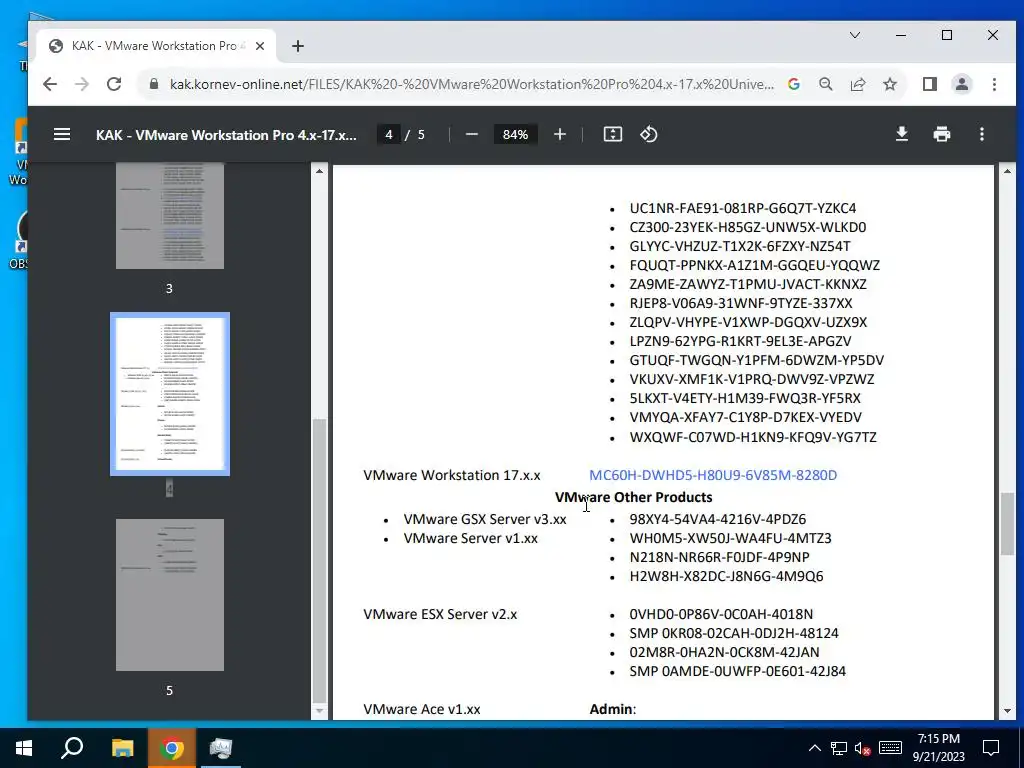The width and height of the screenshot is (1024, 768).
Task: Open Windows taskbar search
Action: pos(72,748)
